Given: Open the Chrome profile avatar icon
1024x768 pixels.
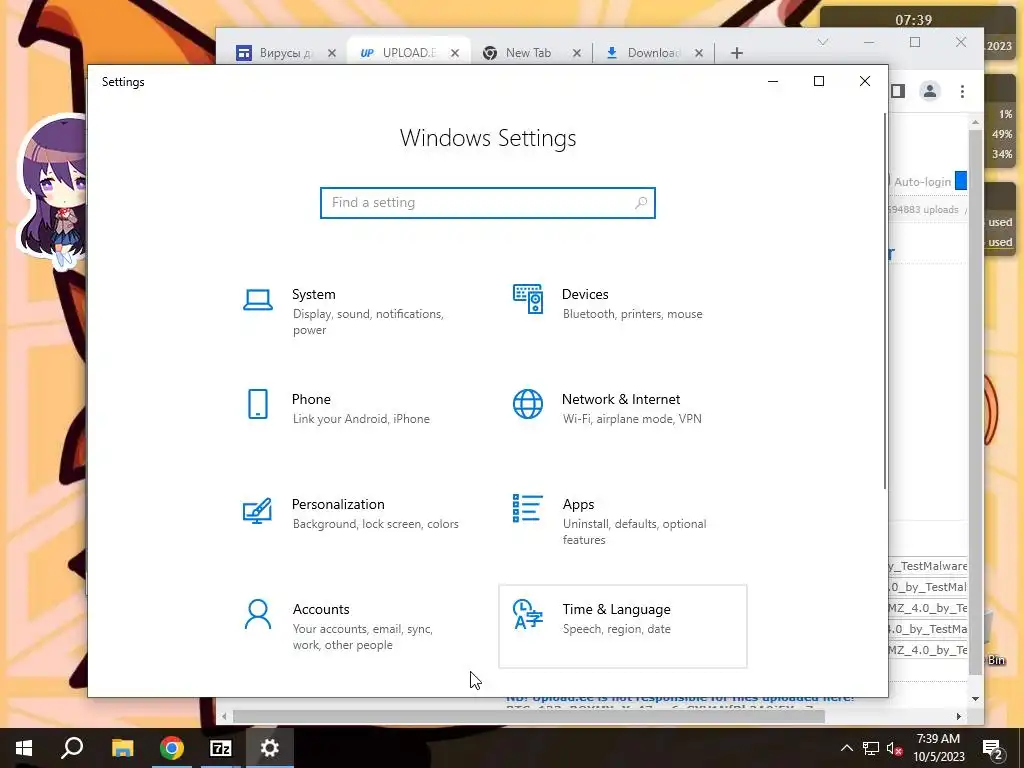Looking at the screenshot, I should 930,91.
